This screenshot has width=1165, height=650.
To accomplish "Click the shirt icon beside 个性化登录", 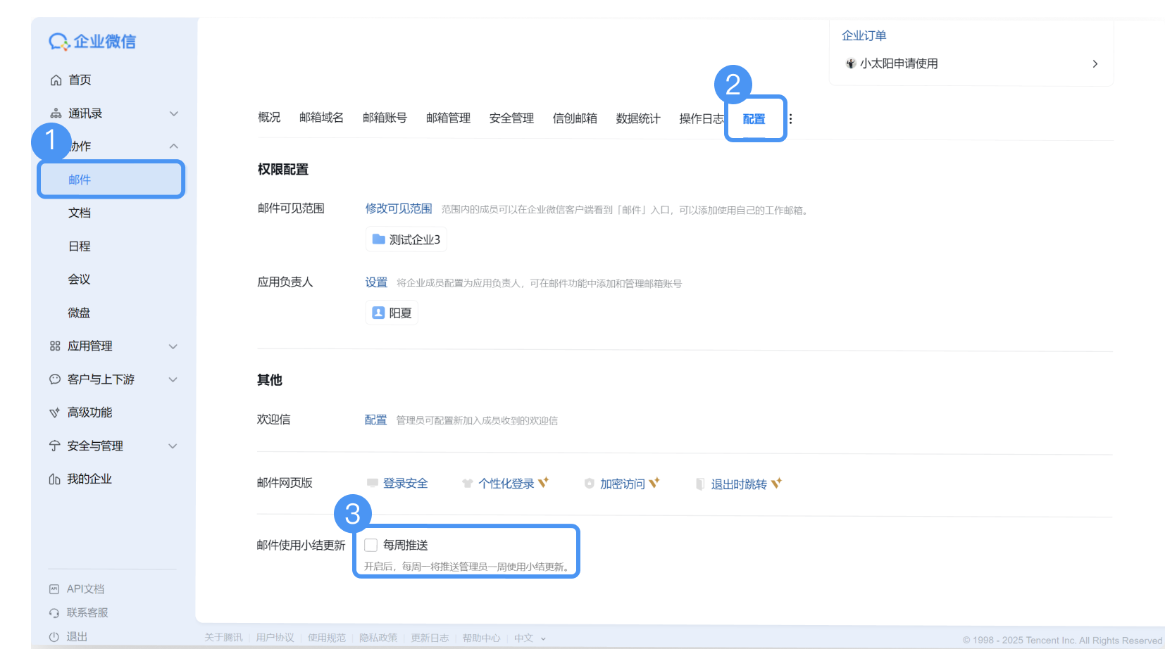I will (x=467, y=484).
